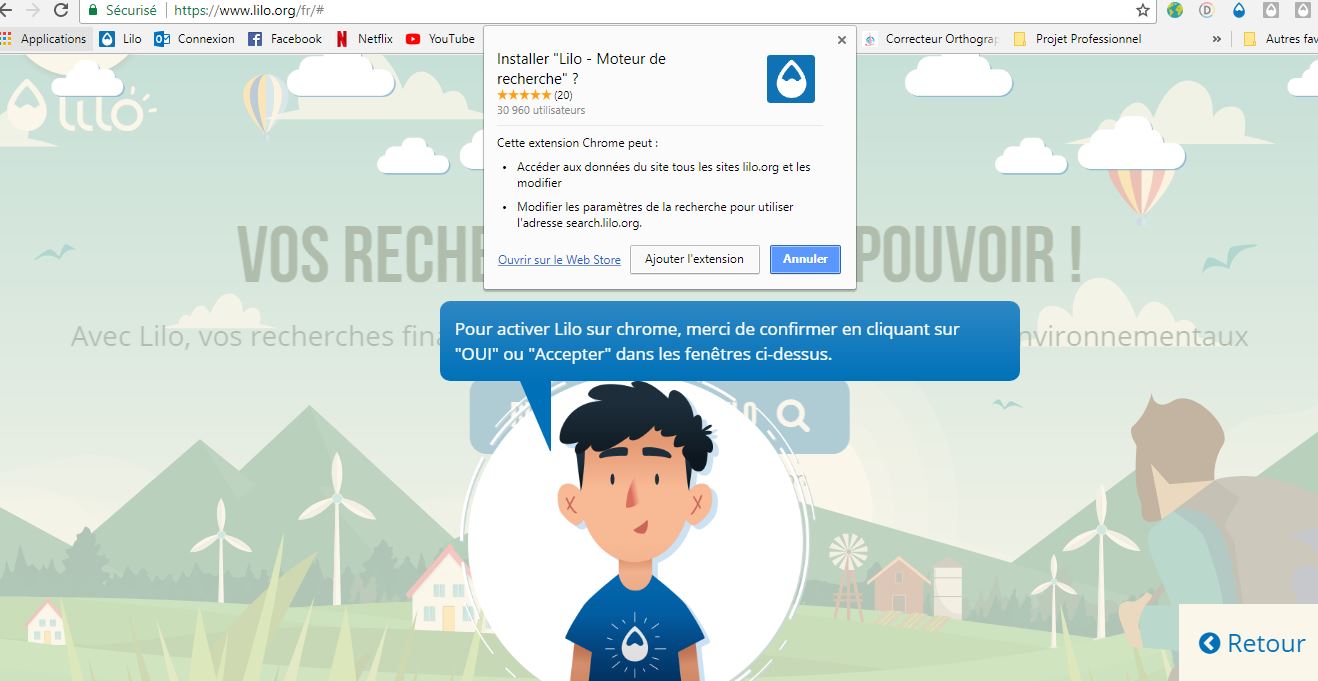This screenshot has height=681, width=1318.
Task: Open the Correcteur Orthograp… bookmark
Action: (x=932, y=39)
